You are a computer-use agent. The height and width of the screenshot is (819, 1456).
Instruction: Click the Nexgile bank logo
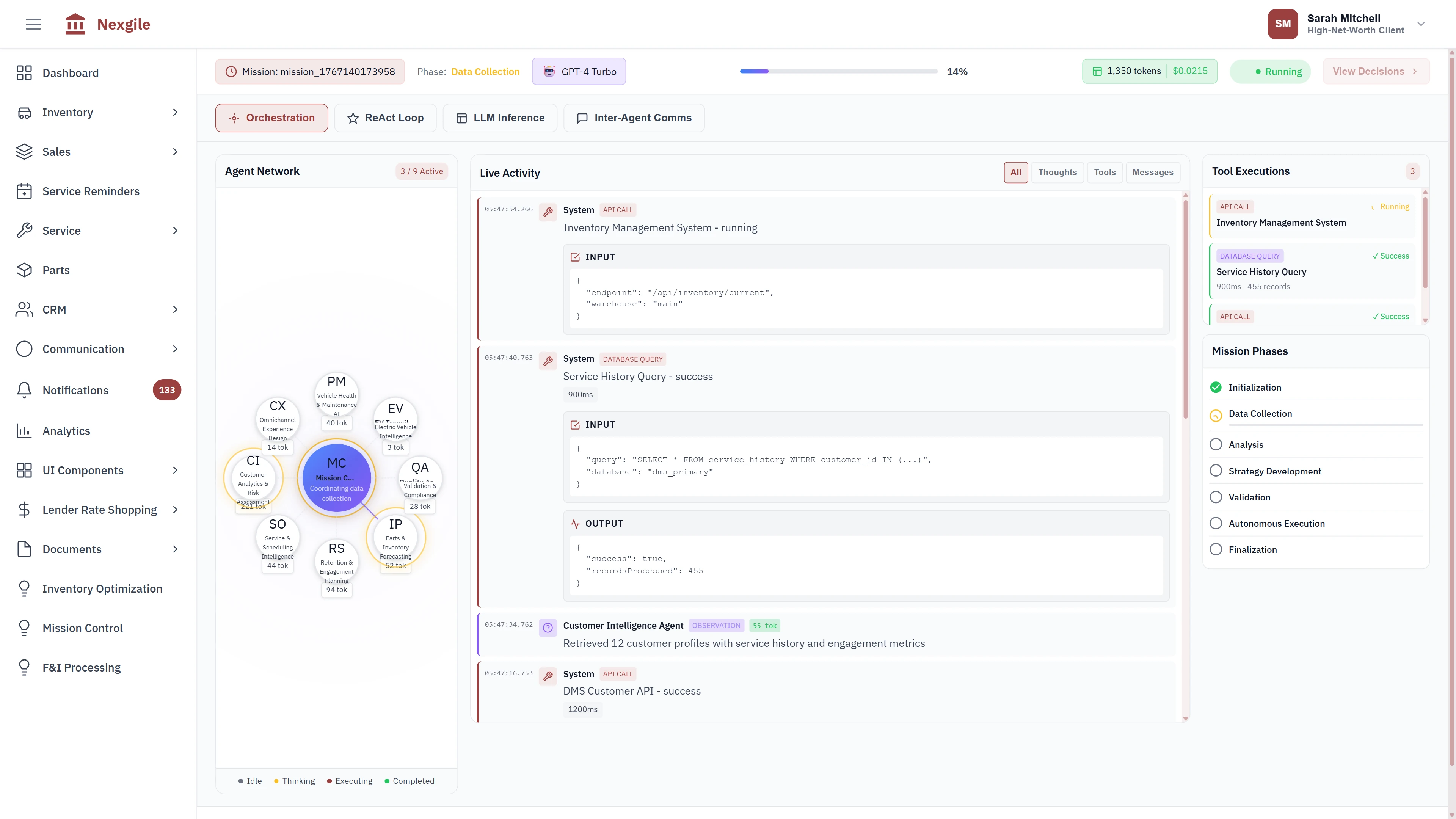[75, 24]
